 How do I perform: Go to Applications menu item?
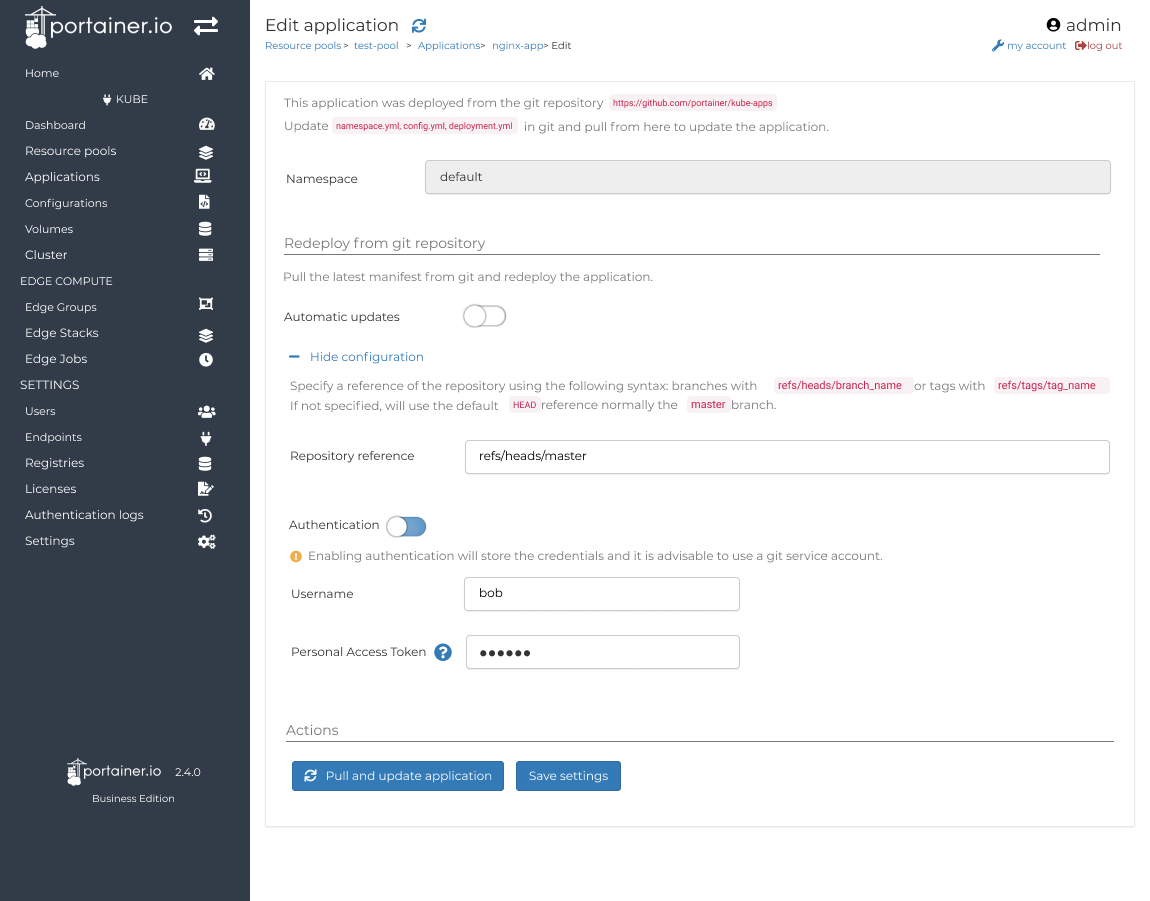62,177
